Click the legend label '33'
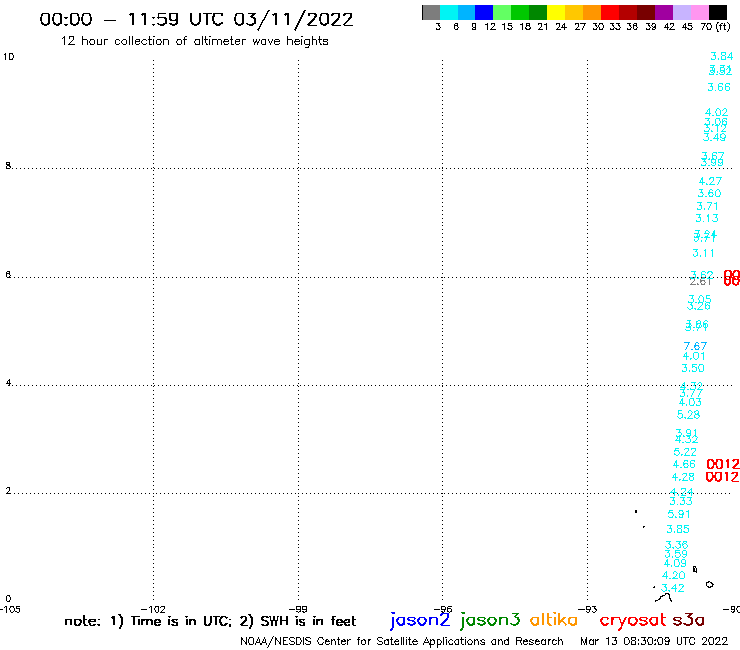This screenshot has height=650, width=740. click(x=615, y=27)
